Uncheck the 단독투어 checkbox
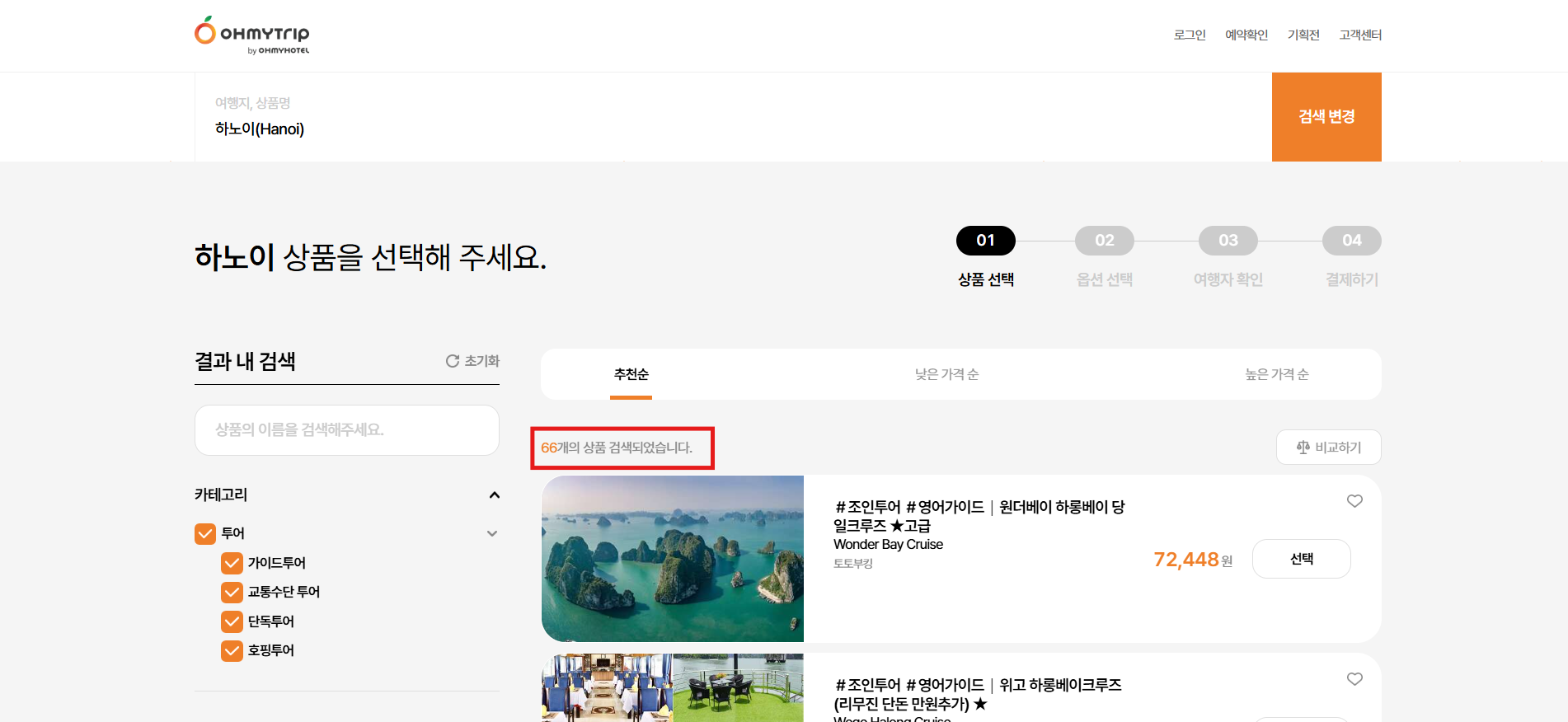 pyautogui.click(x=232, y=621)
